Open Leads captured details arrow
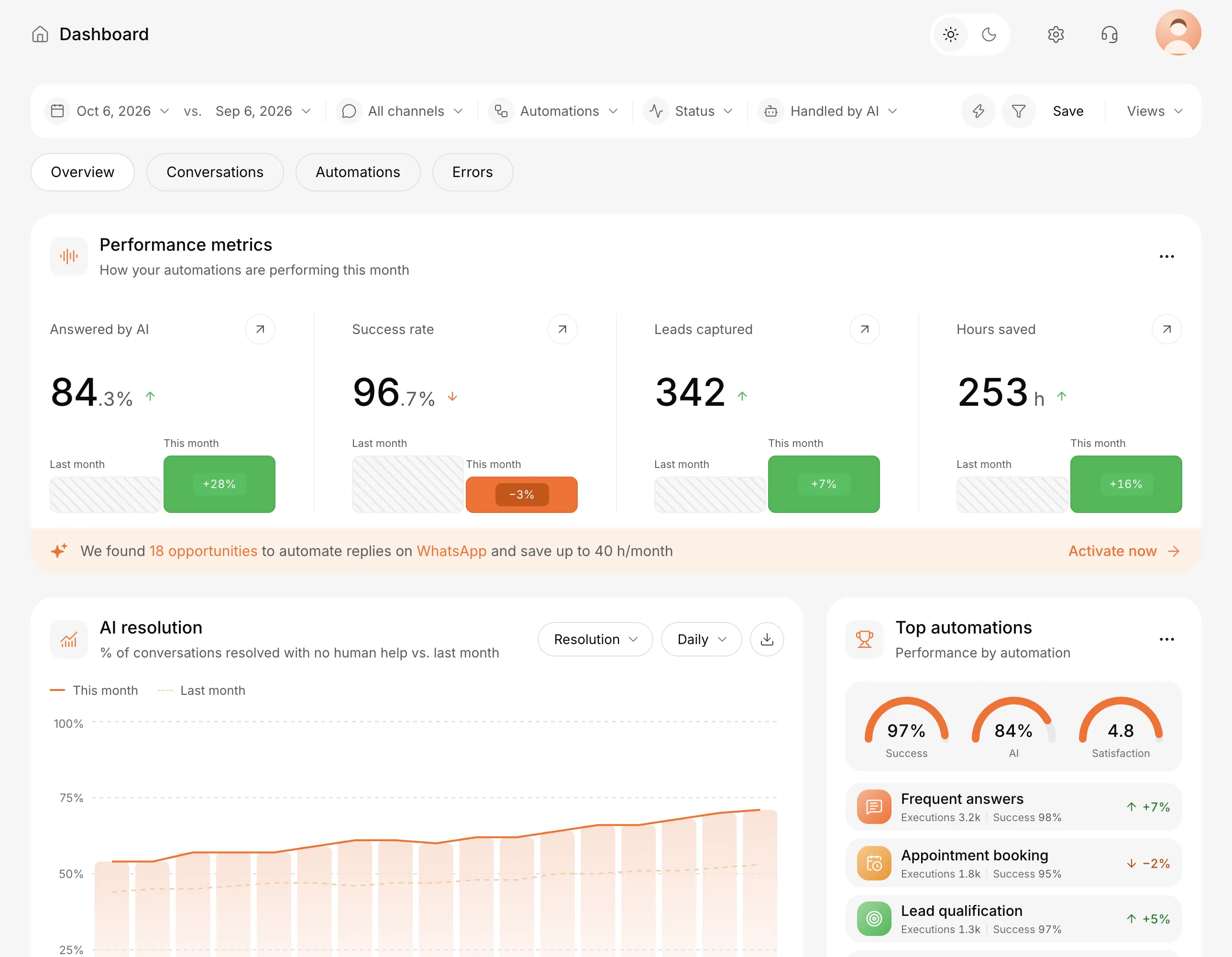Image resolution: width=1232 pixels, height=957 pixels. coord(864,330)
